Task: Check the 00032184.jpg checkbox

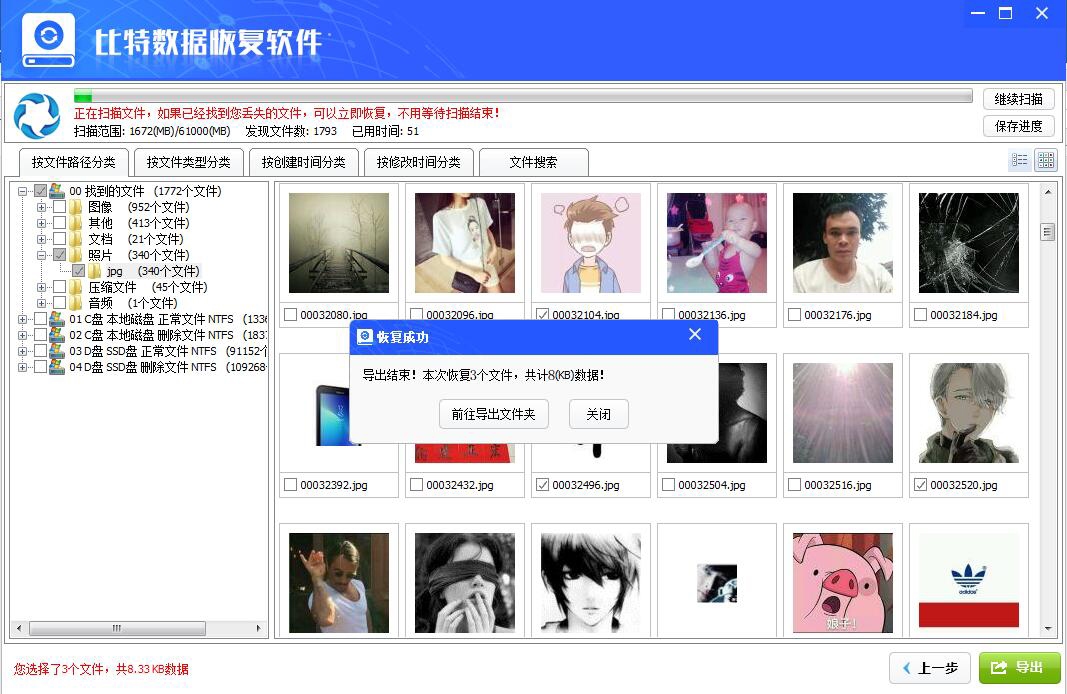Action: tap(920, 314)
